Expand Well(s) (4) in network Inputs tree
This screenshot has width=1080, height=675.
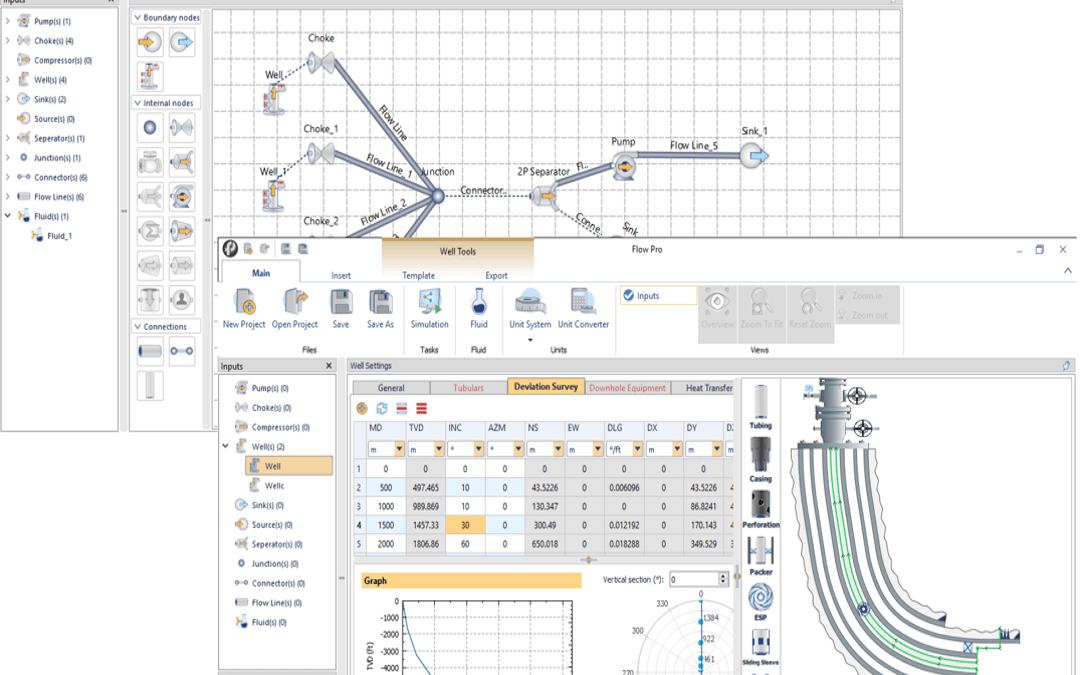coord(8,80)
